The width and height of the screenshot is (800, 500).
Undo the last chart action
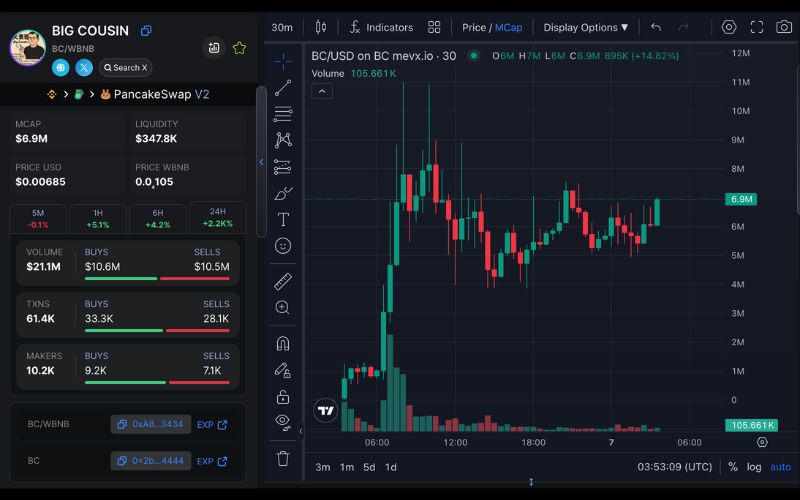pyautogui.click(x=656, y=27)
